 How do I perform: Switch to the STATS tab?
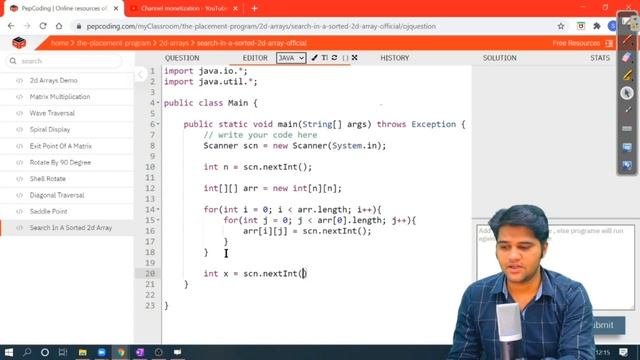(x=600, y=58)
